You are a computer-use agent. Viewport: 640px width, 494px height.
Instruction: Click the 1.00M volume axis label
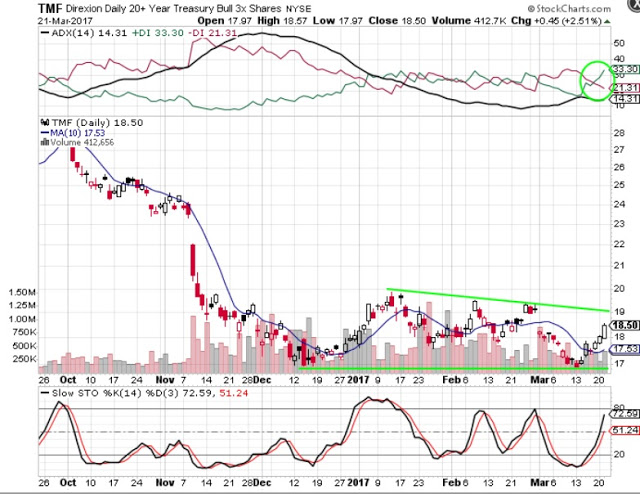[x=22, y=319]
